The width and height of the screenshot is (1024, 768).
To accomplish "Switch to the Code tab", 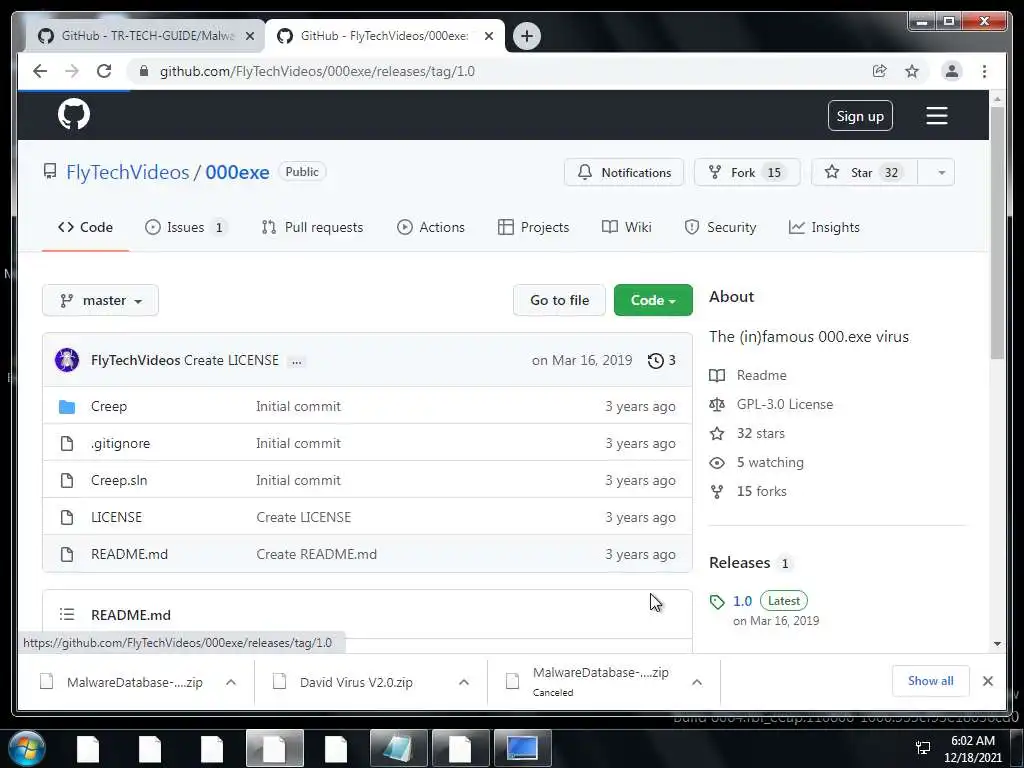I will point(86,227).
